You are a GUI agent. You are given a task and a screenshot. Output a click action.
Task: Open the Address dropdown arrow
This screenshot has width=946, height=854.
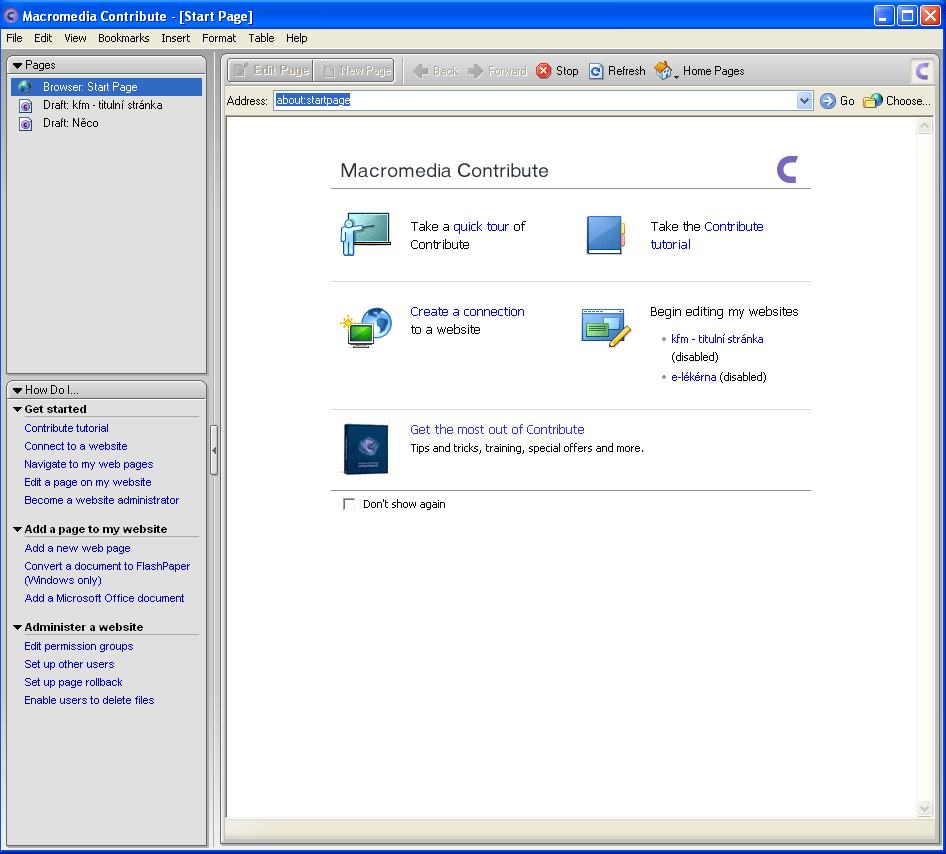(x=804, y=101)
